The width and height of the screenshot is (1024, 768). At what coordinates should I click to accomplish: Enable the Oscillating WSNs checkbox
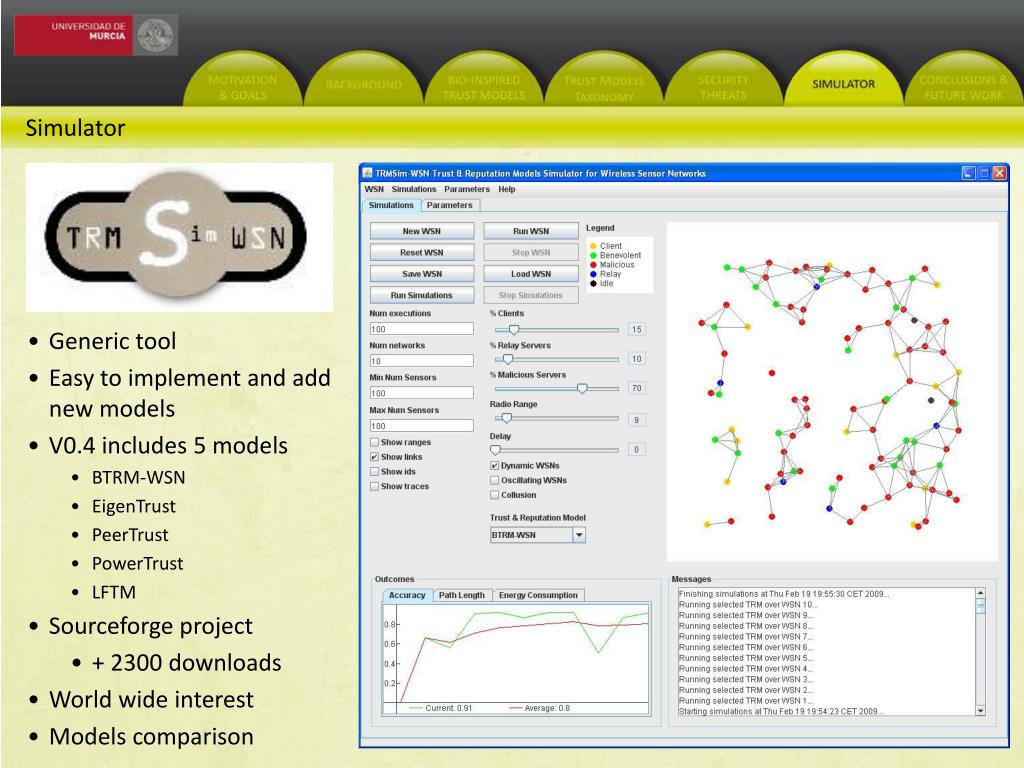click(x=495, y=480)
